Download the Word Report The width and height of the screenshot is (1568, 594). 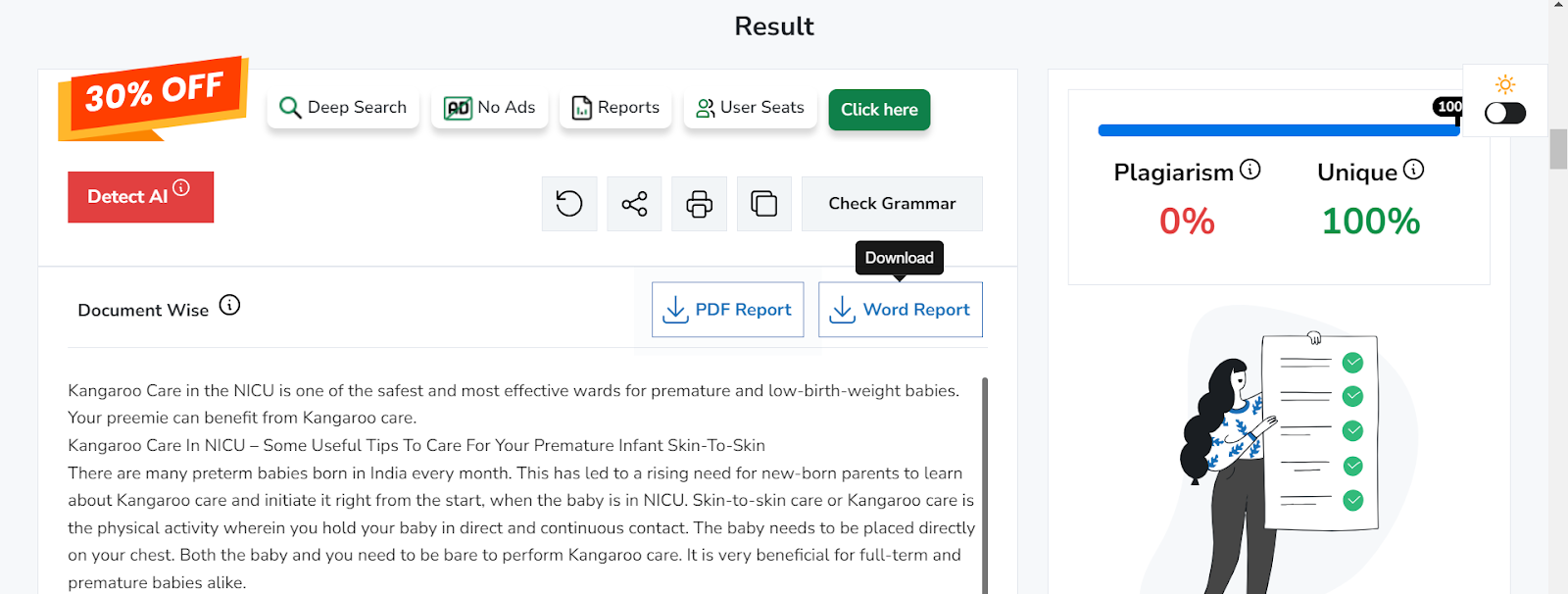901,310
